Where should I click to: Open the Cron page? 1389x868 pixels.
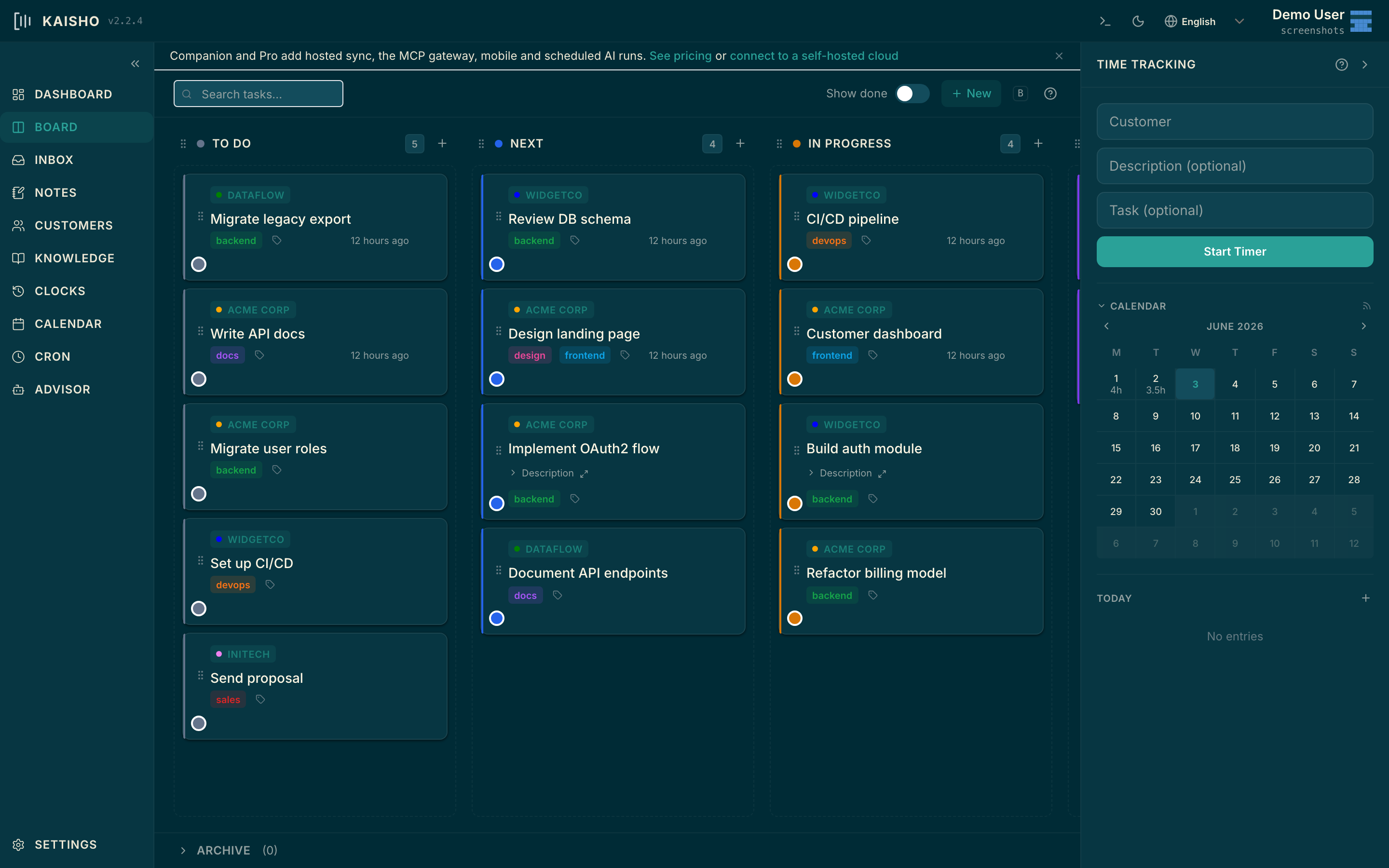click(x=77, y=356)
